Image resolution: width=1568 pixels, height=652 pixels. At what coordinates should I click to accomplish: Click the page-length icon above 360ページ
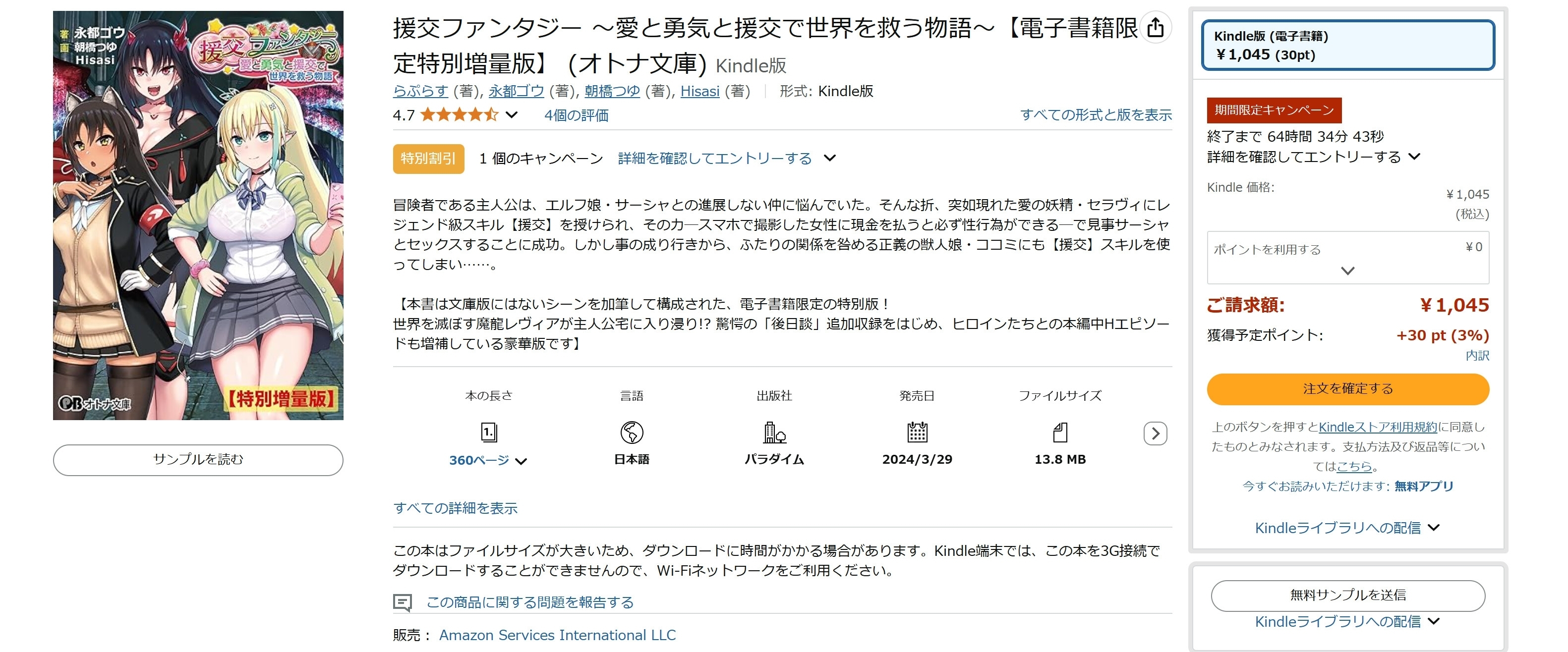pos(489,433)
